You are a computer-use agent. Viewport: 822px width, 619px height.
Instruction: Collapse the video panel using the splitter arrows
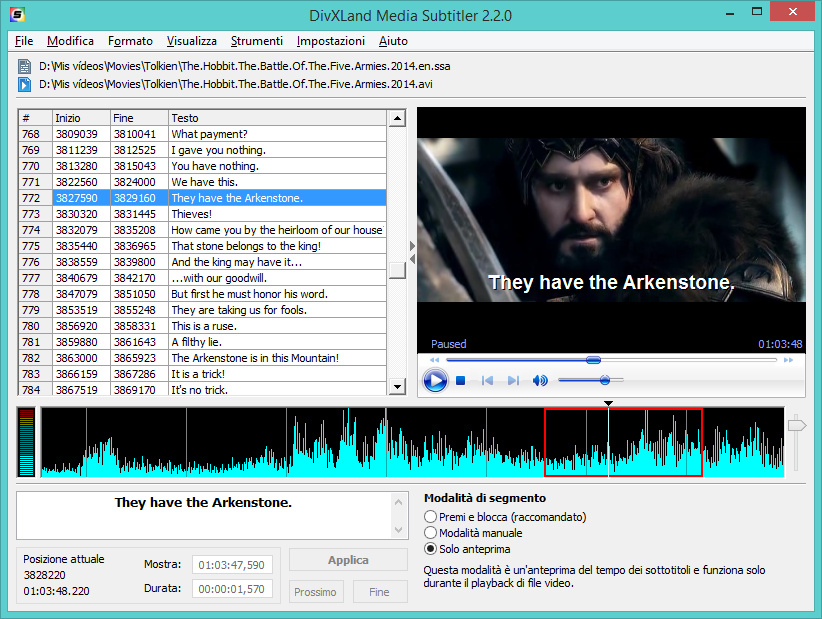point(412,246)
